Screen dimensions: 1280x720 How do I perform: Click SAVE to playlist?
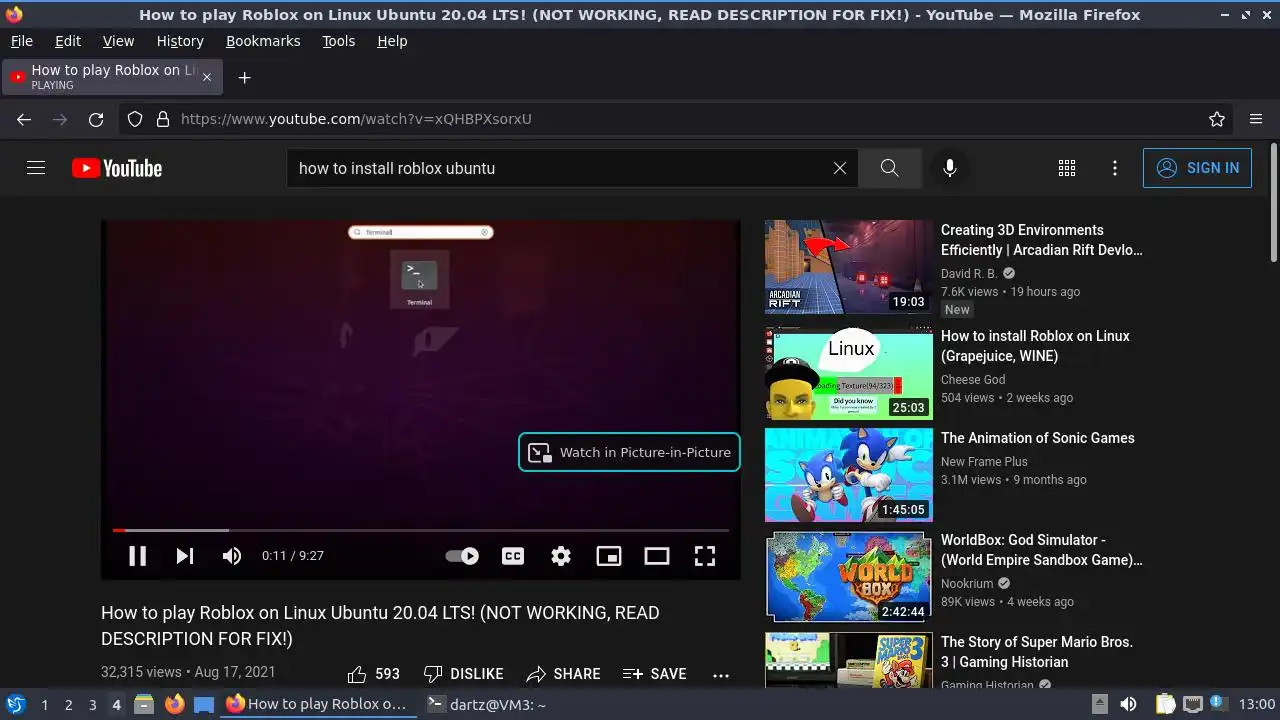654,674
